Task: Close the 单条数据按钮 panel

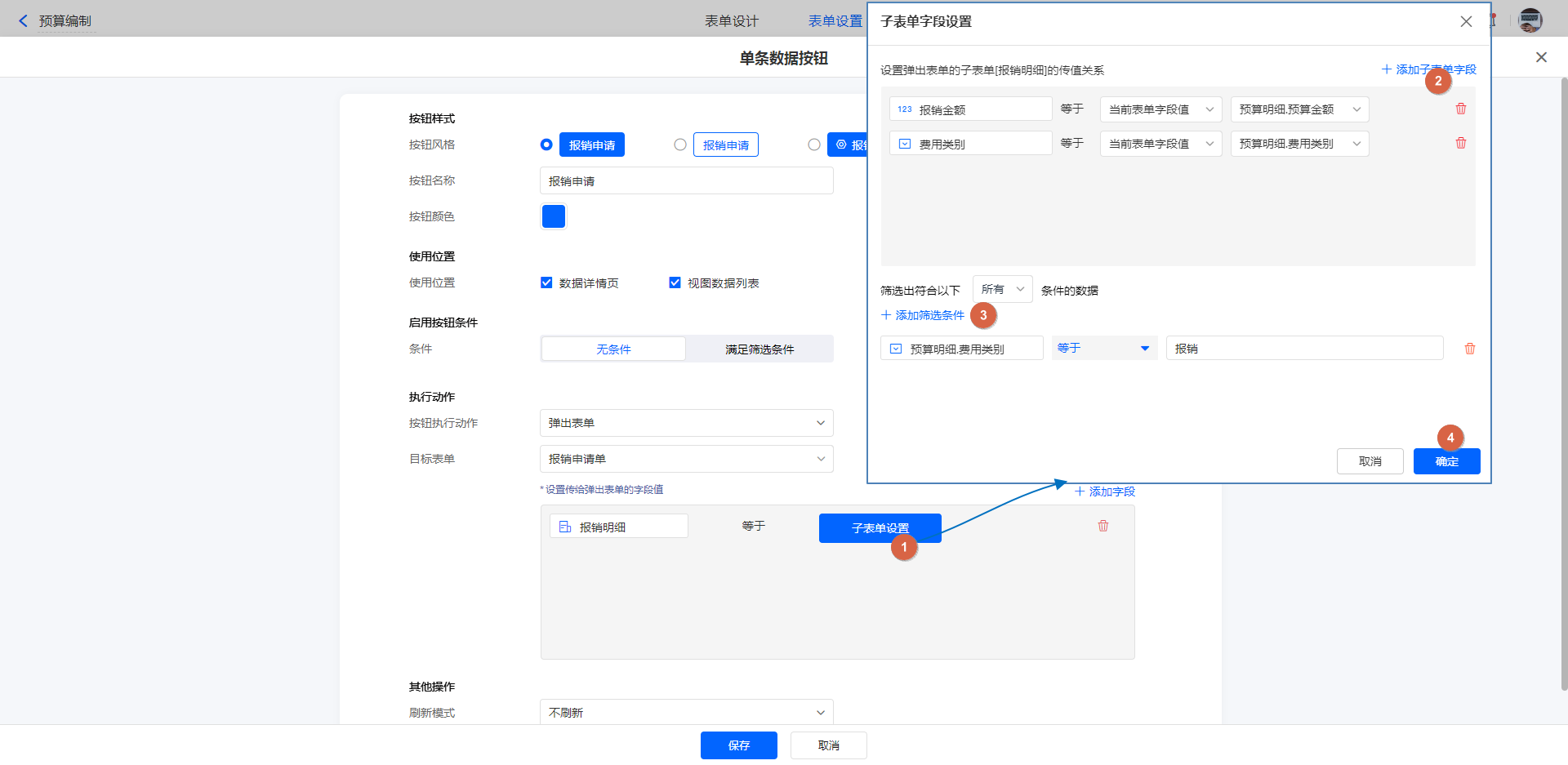Action: 1541,57
